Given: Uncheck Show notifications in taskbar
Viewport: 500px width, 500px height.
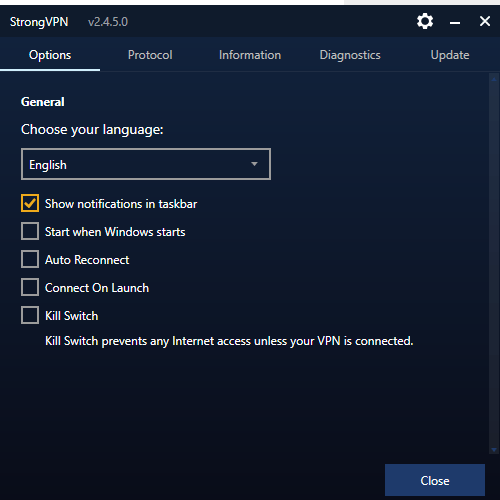Looking at the screenshot, I should pyautogui.click(x=30, y=203).
